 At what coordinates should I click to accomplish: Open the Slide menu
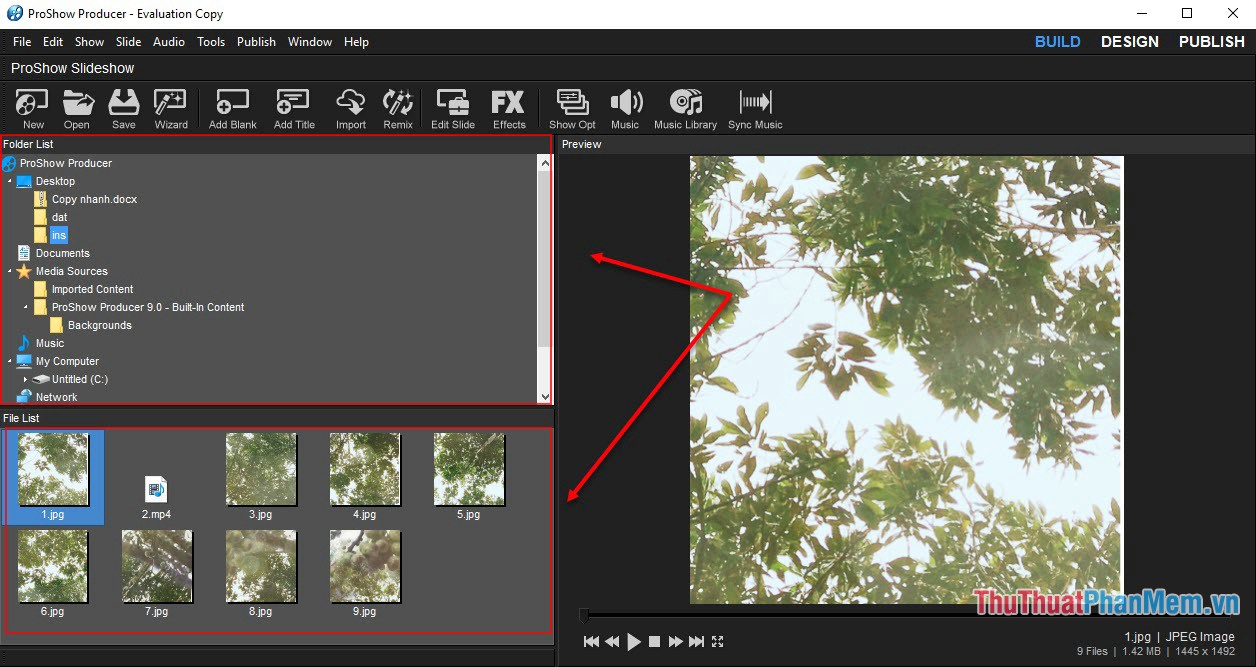coord(128,42)
